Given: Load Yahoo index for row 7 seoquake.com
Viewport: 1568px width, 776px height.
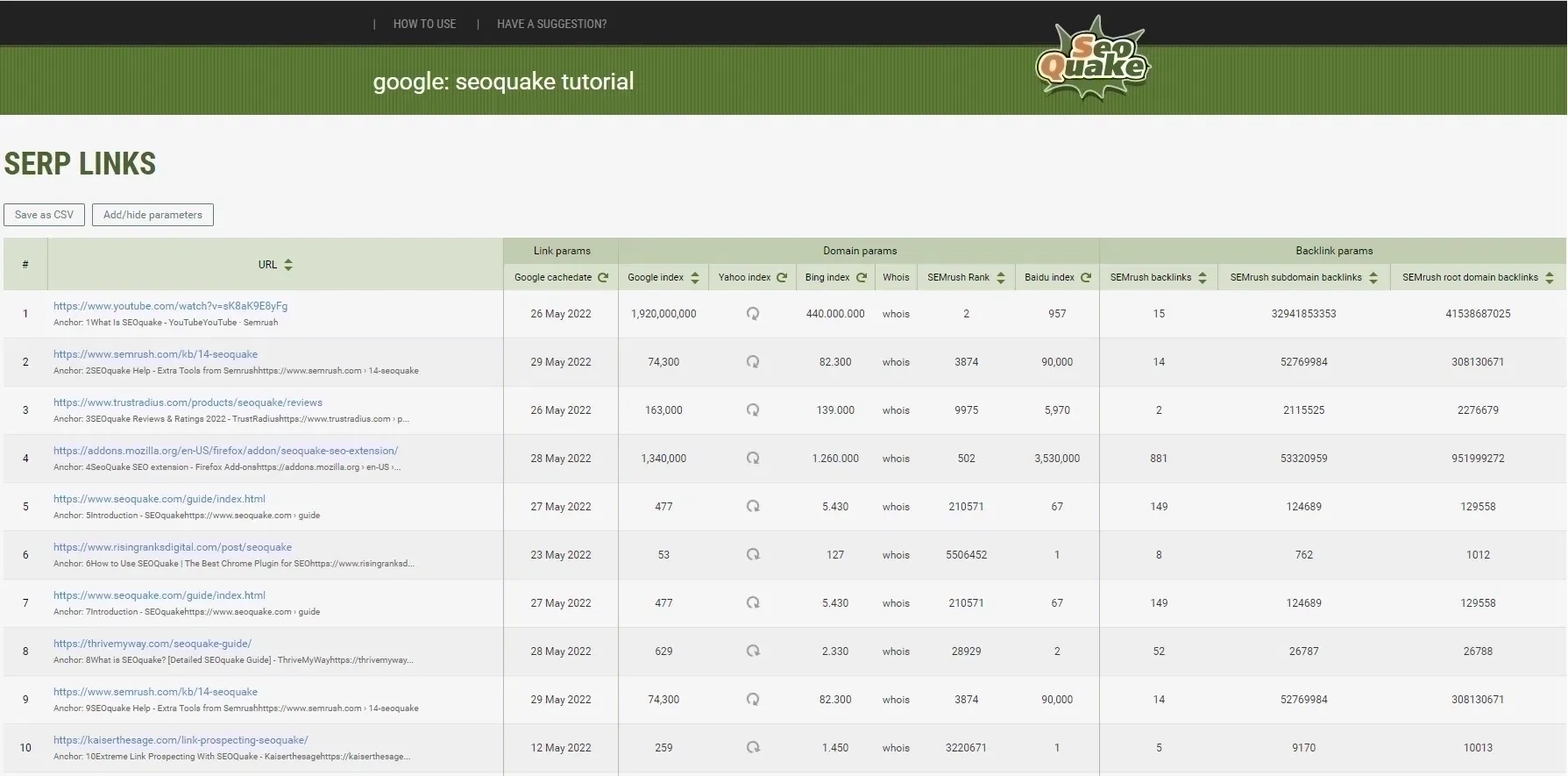Looking at the screenshot, I should click(x=752, y=603).
